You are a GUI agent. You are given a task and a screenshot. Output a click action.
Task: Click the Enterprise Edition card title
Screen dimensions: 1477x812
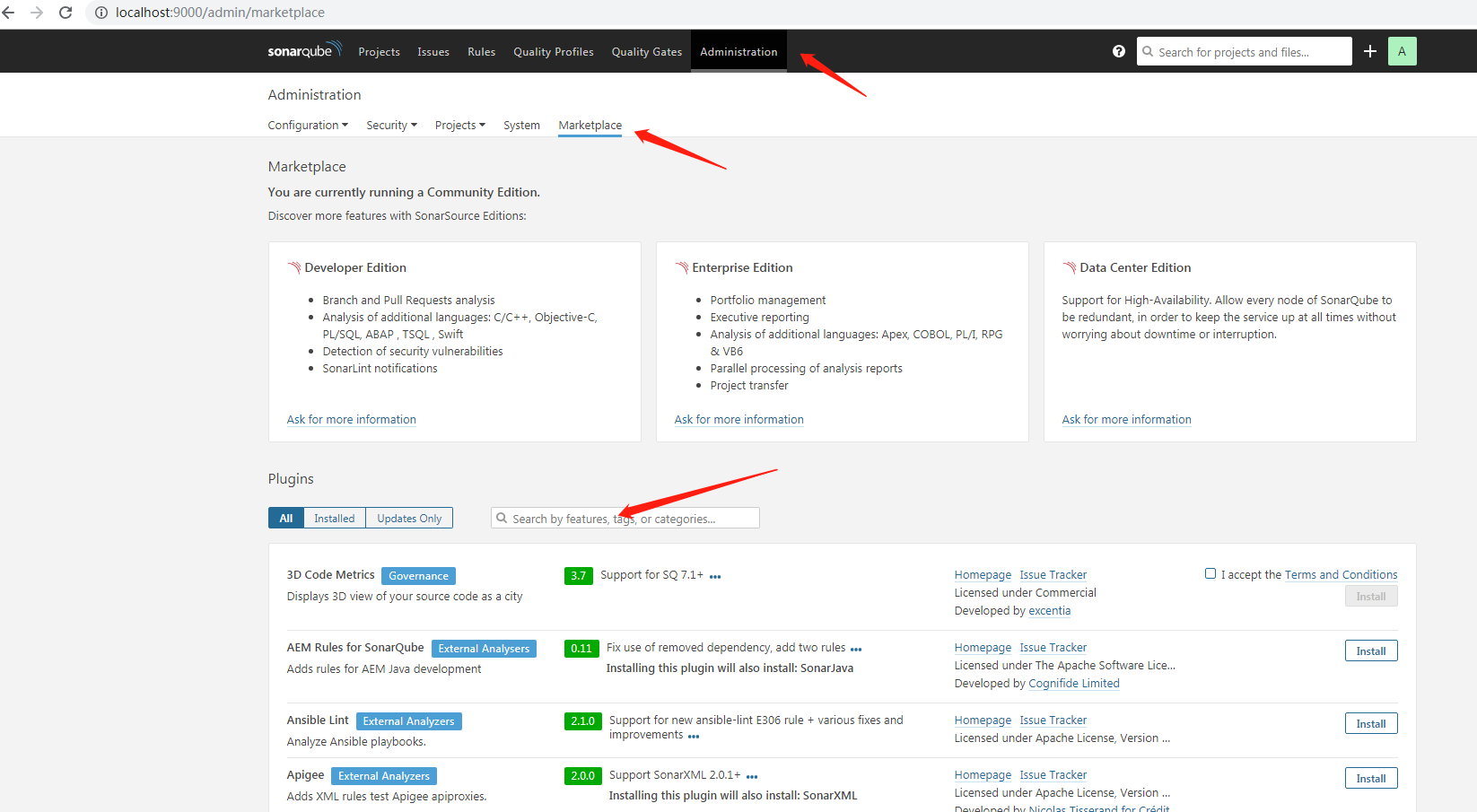coord(742,267)
